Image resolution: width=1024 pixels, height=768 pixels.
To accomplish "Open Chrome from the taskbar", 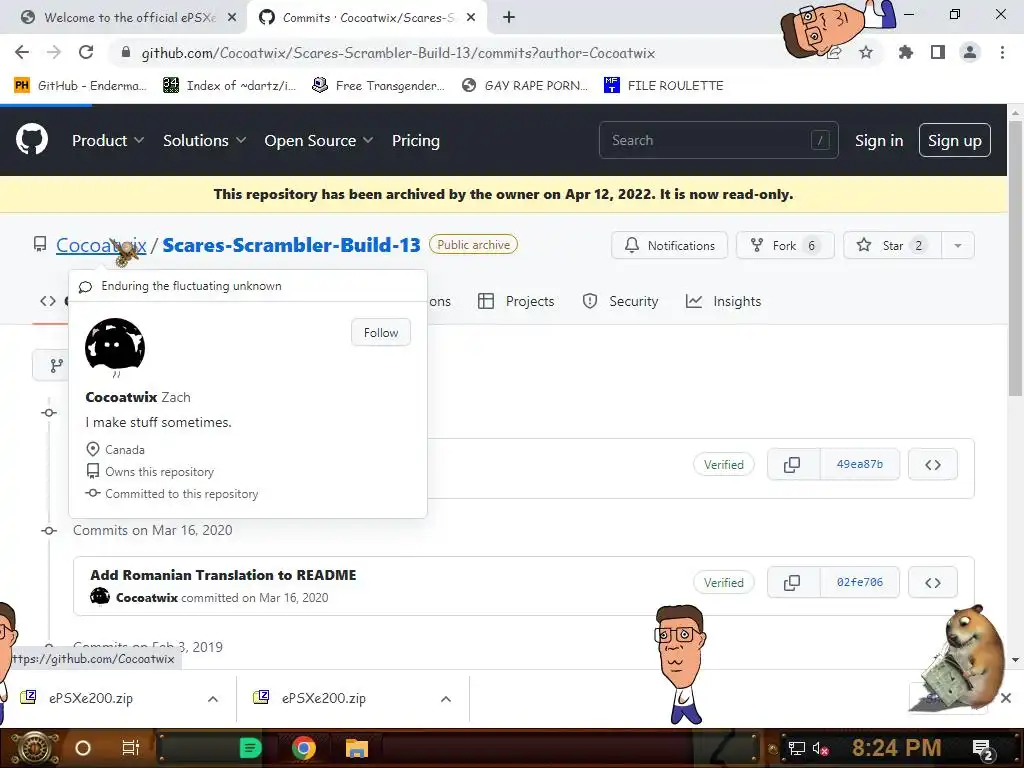I will (304, 748).
